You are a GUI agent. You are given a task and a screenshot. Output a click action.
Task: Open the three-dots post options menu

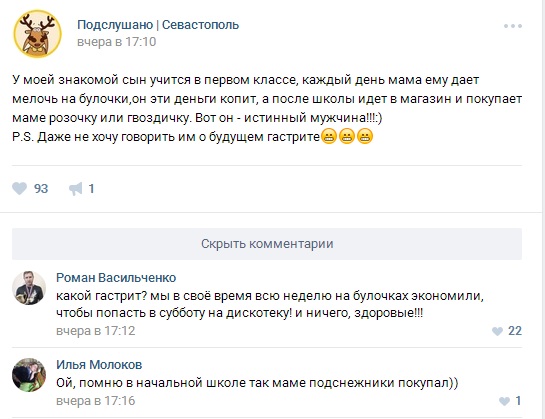513,26
